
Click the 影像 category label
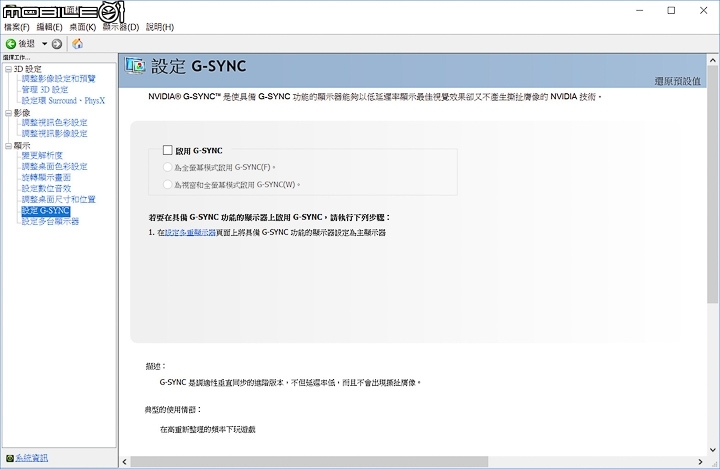[x=22, y=113]
